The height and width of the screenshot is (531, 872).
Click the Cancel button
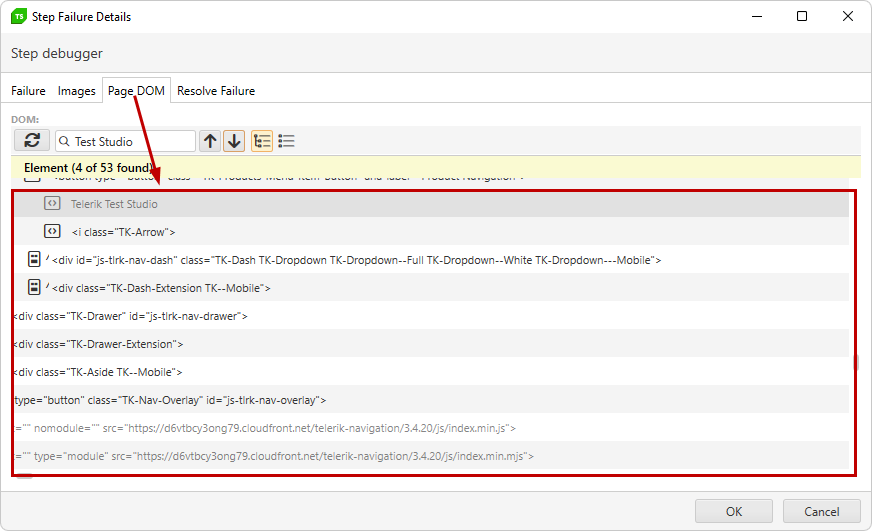[x=821, y=512]
